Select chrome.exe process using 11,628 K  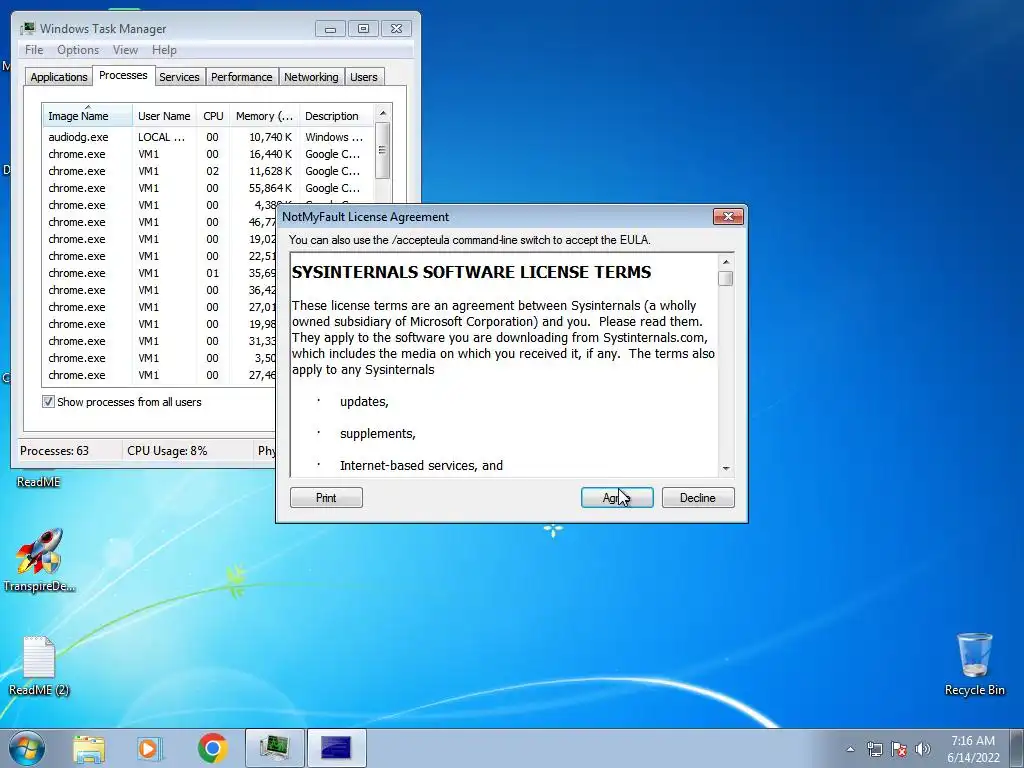click(x=208, y=171)
